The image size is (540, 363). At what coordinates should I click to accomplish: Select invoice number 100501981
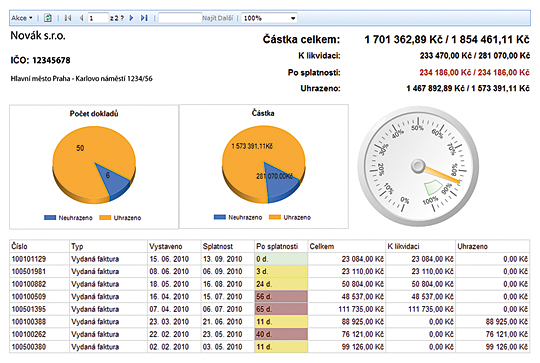point(29,271)
